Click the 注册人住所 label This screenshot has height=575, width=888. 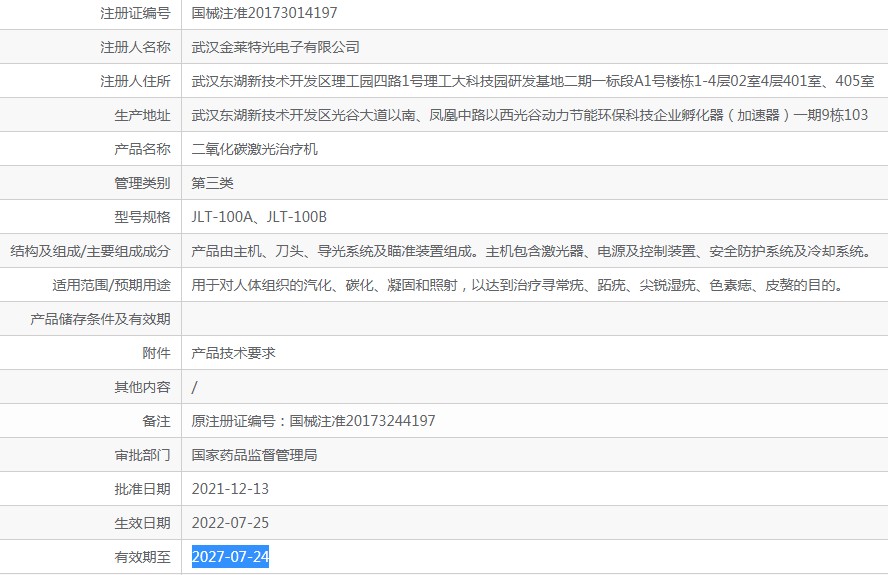pyautogui.click(x=135, y=81)
